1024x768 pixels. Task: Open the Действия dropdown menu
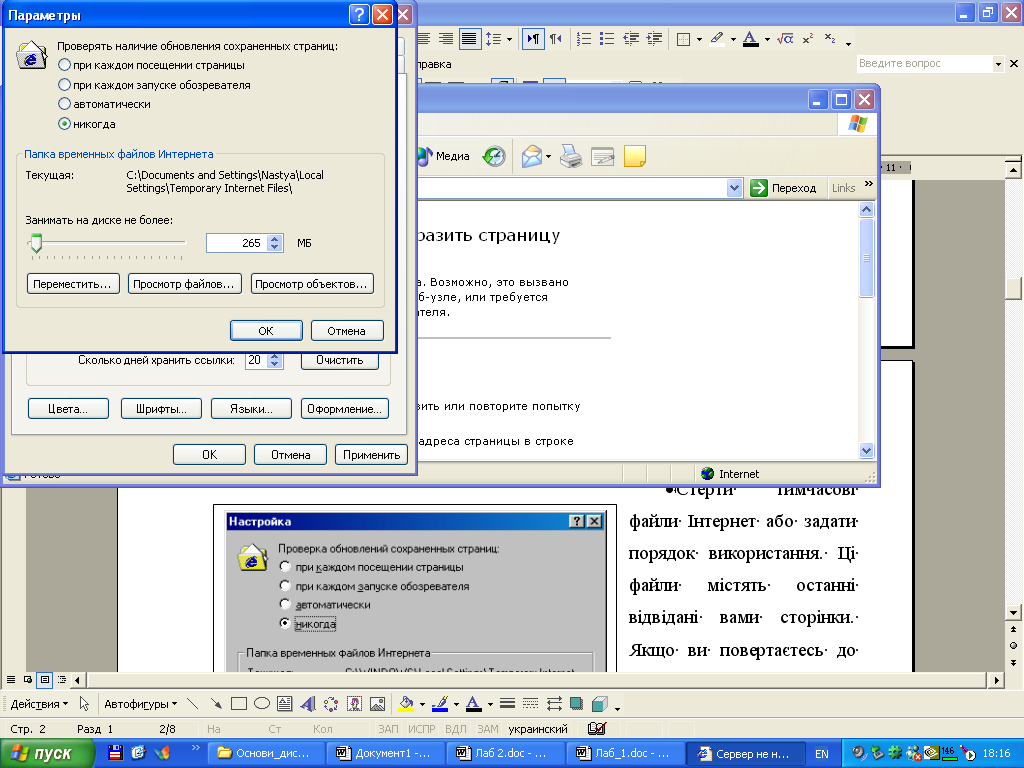tap(39, 704)
